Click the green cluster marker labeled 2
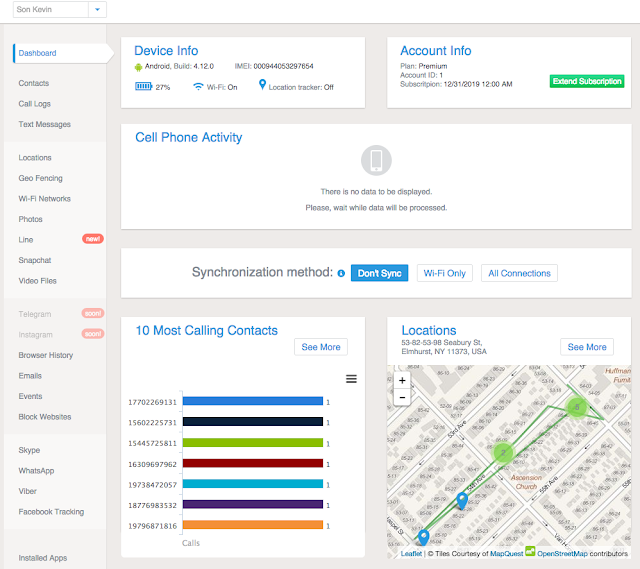The width and height of the screenshot is (640, 569). [503, 452]
